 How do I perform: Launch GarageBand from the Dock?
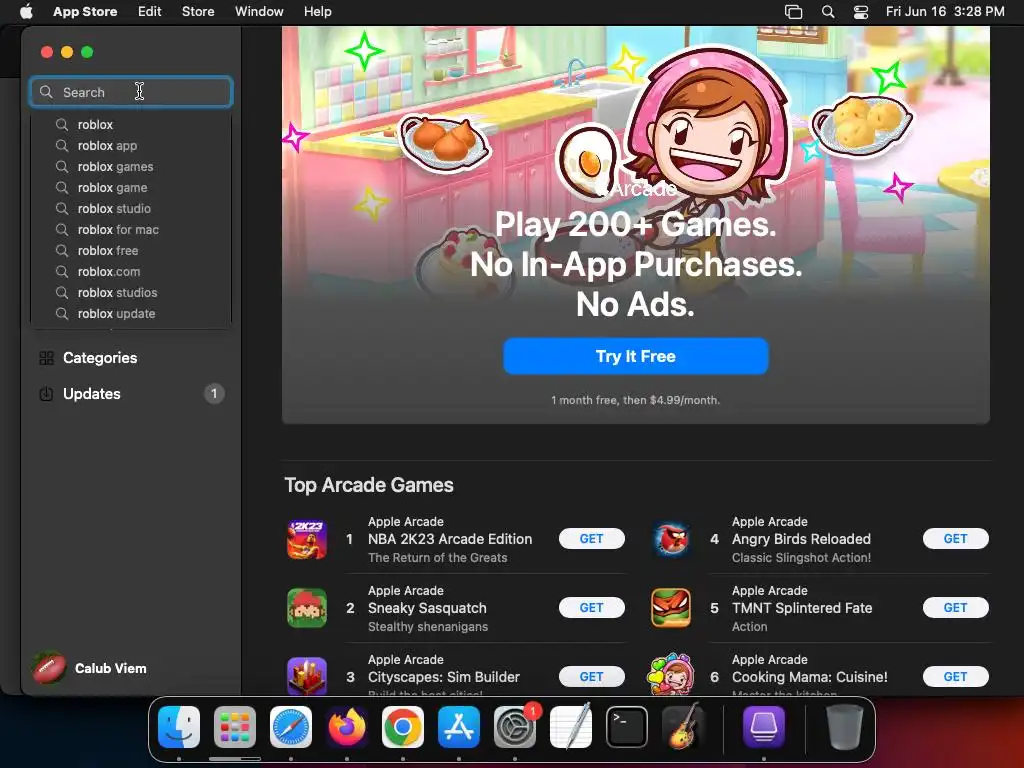[x=683, y=726]
